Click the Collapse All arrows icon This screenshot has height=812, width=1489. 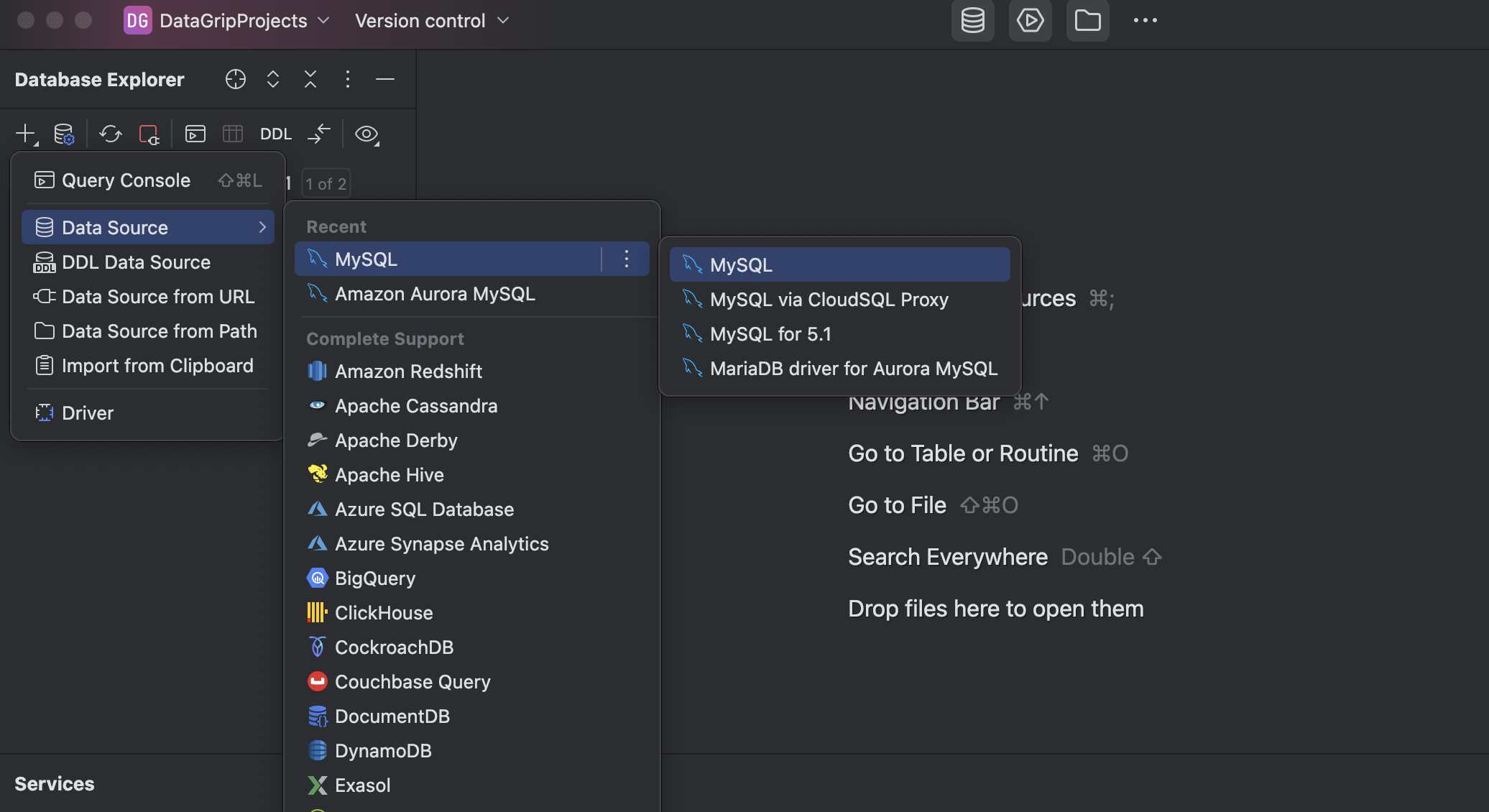pyautogui.click(x=310, y=79)
